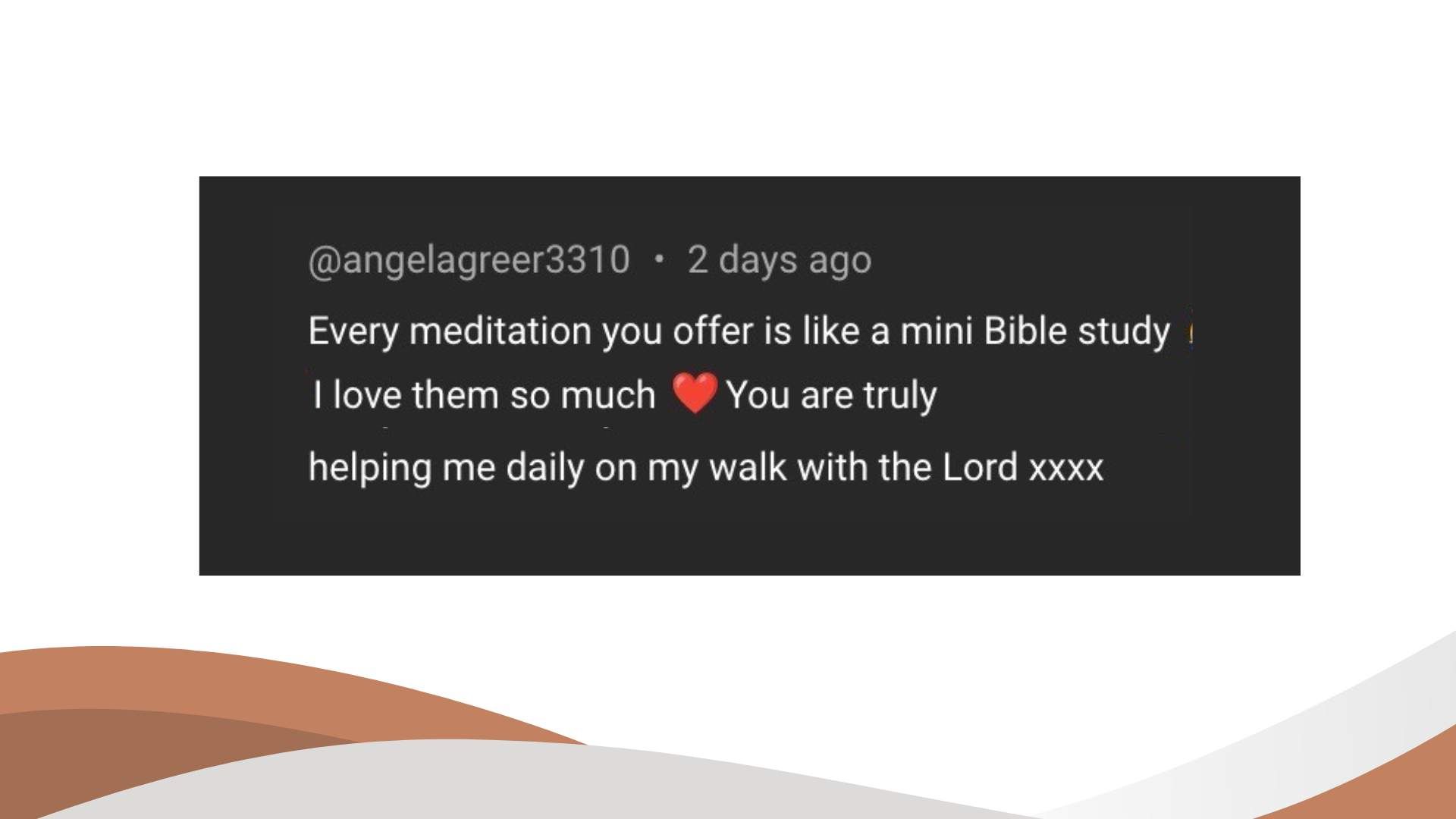Screen dimensions: 1456x819
Task: Click the words 'helping me daily'
Action: point(446,467)
